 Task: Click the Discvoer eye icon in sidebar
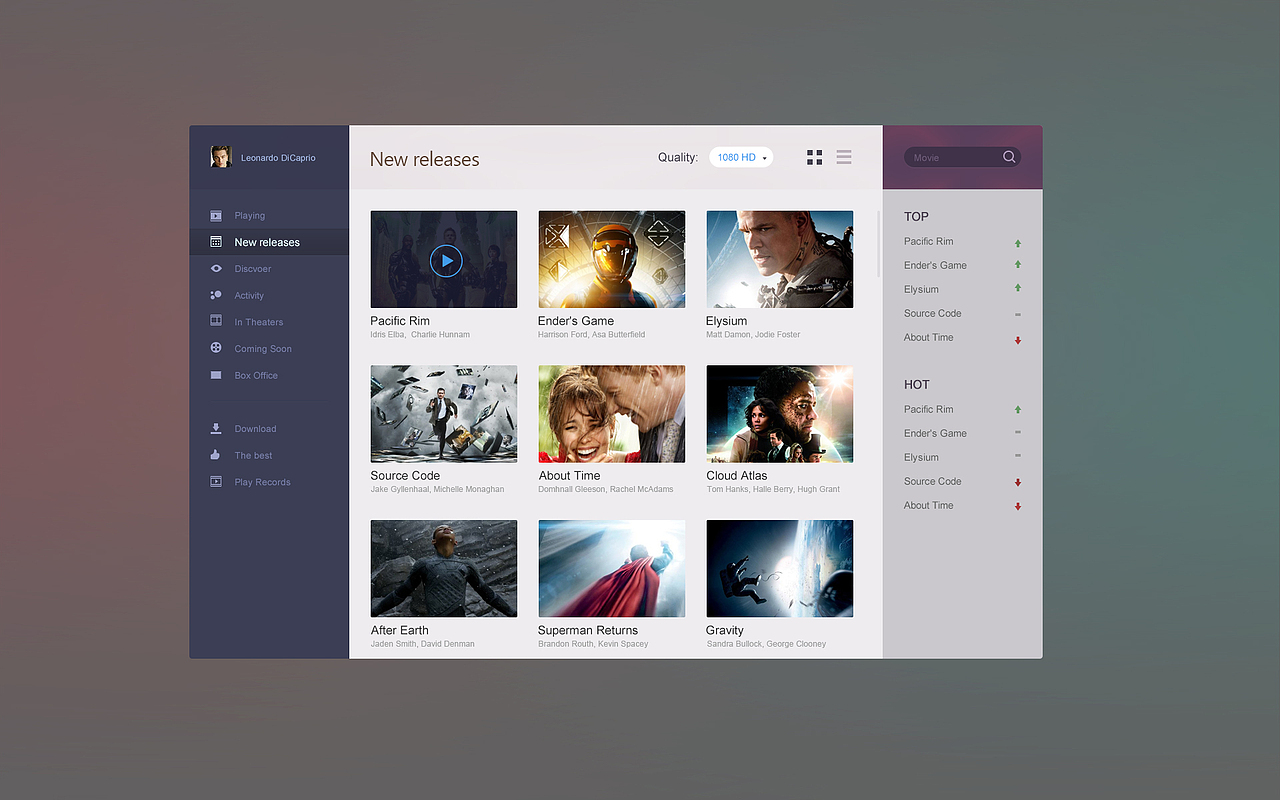click(x=216, y=268)
